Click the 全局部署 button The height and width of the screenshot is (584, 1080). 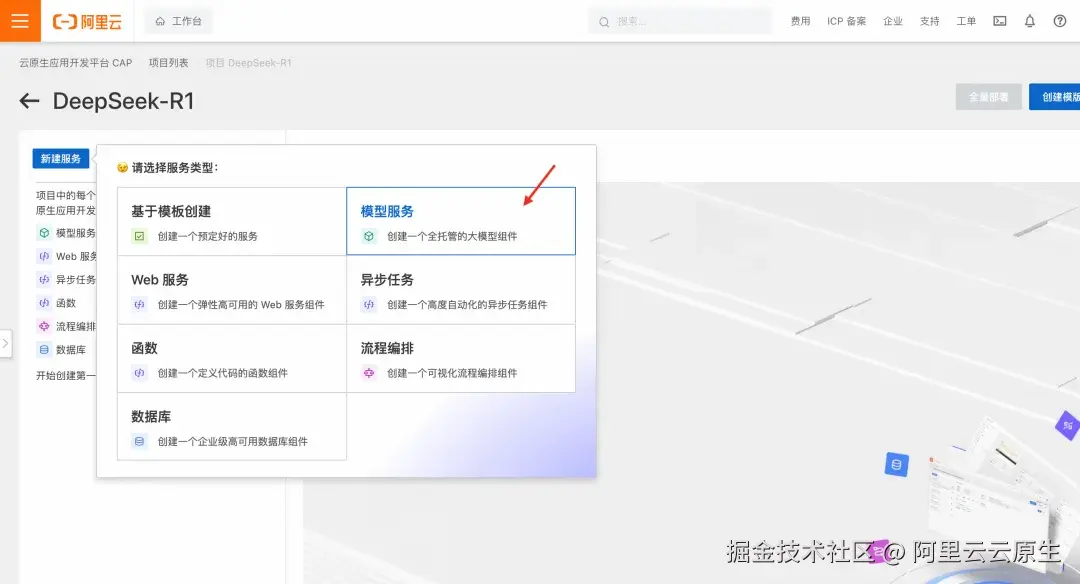tap(988, 96)
